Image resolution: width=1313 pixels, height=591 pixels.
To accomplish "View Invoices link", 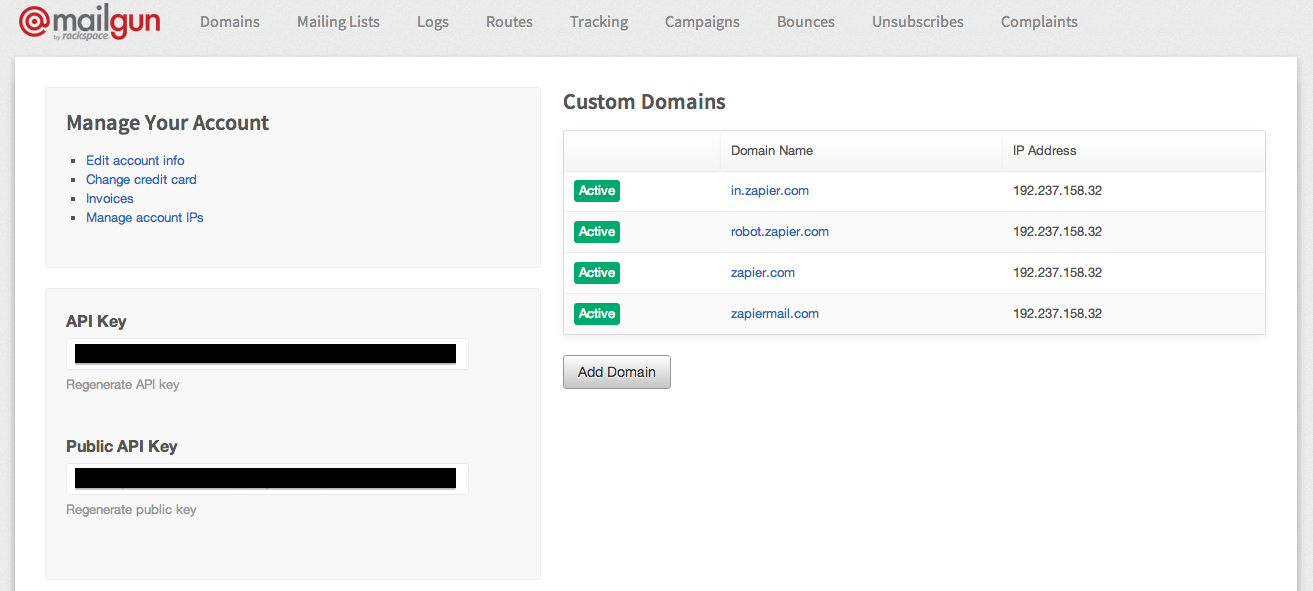I will point(110,198).
